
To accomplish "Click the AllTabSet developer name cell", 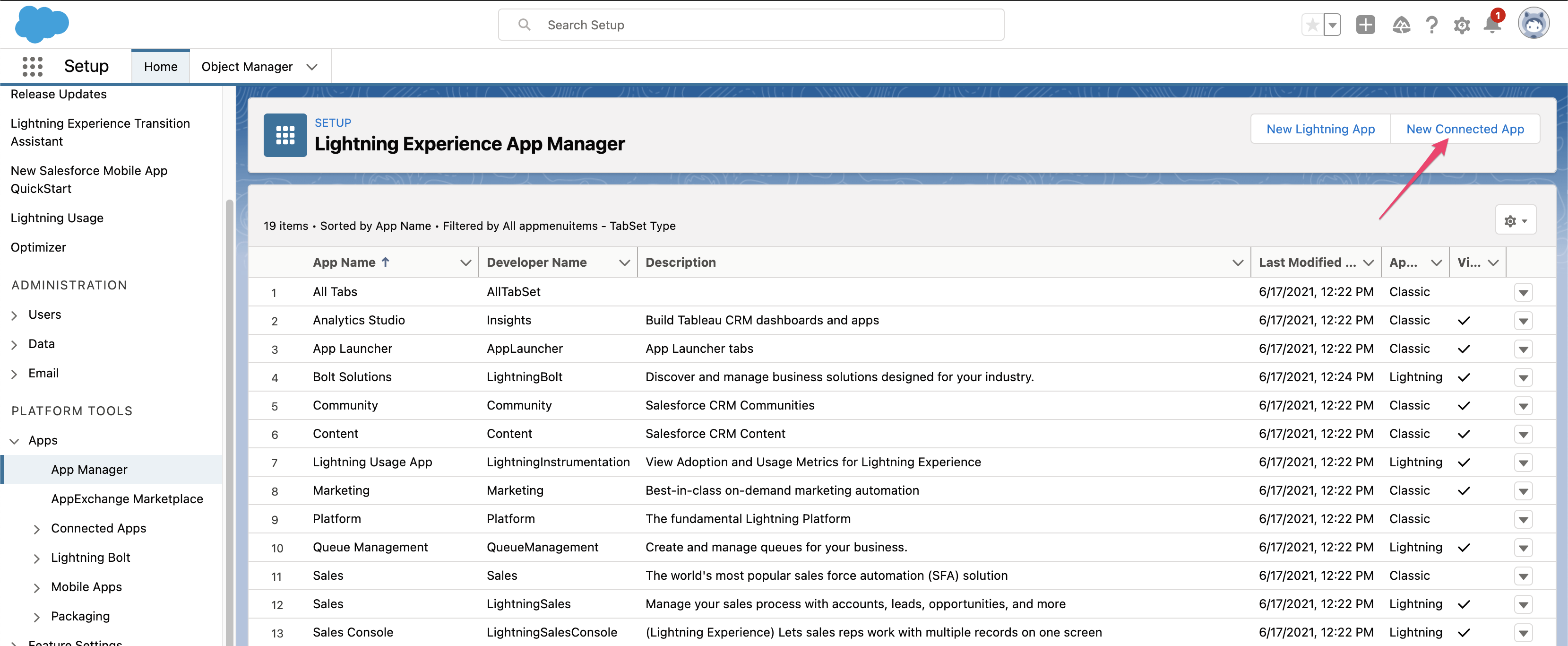I will click(513, 292).
